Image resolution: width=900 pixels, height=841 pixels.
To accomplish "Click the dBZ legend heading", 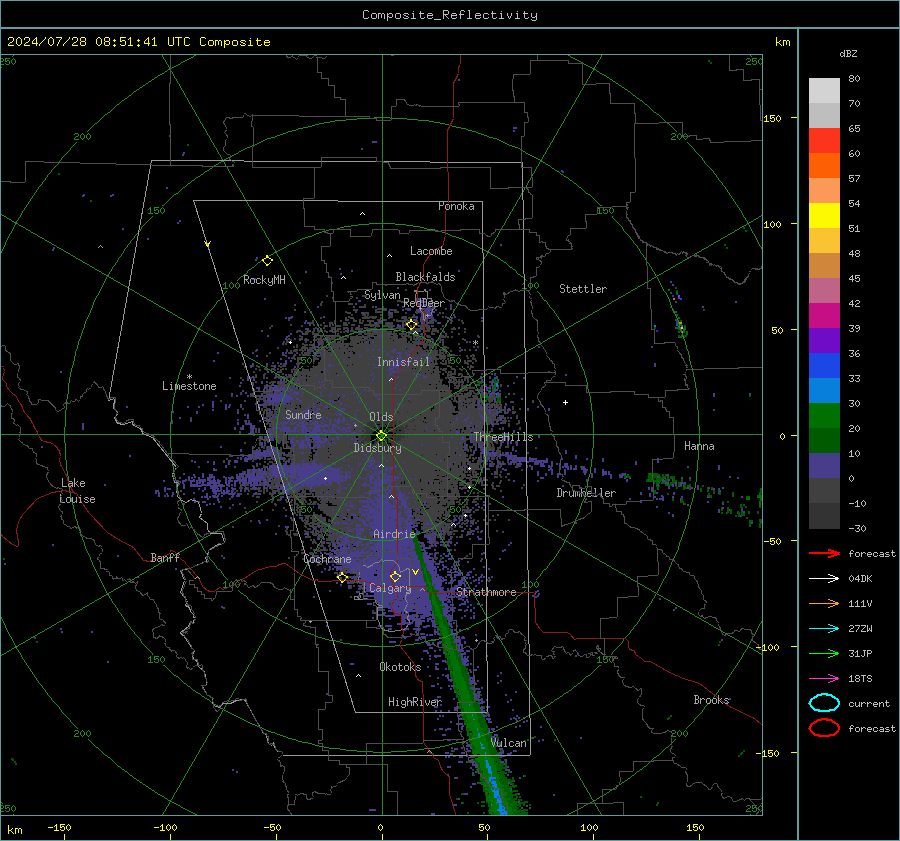I will pos(848,53).
